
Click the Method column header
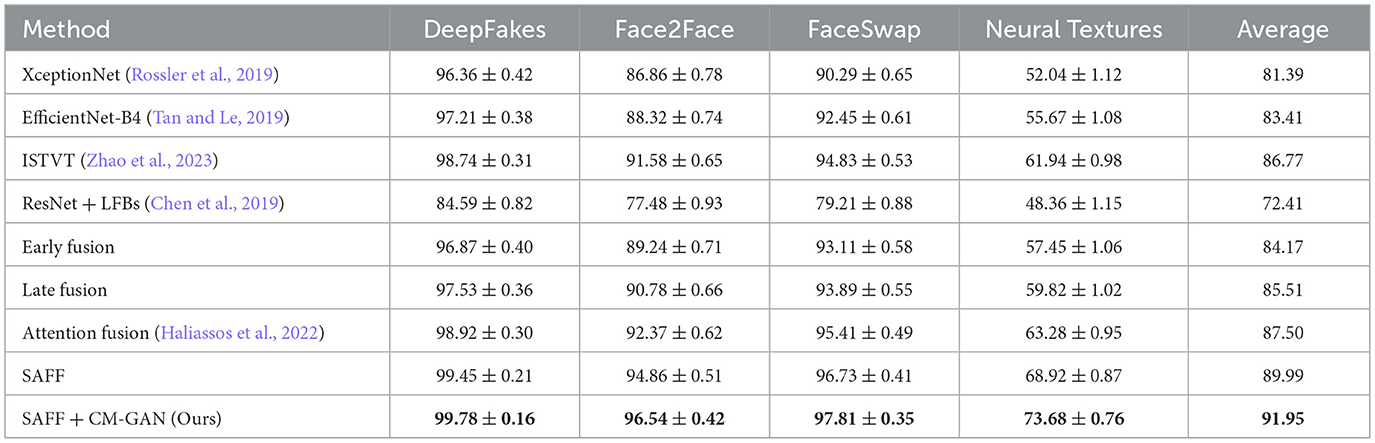coord(67,29)
